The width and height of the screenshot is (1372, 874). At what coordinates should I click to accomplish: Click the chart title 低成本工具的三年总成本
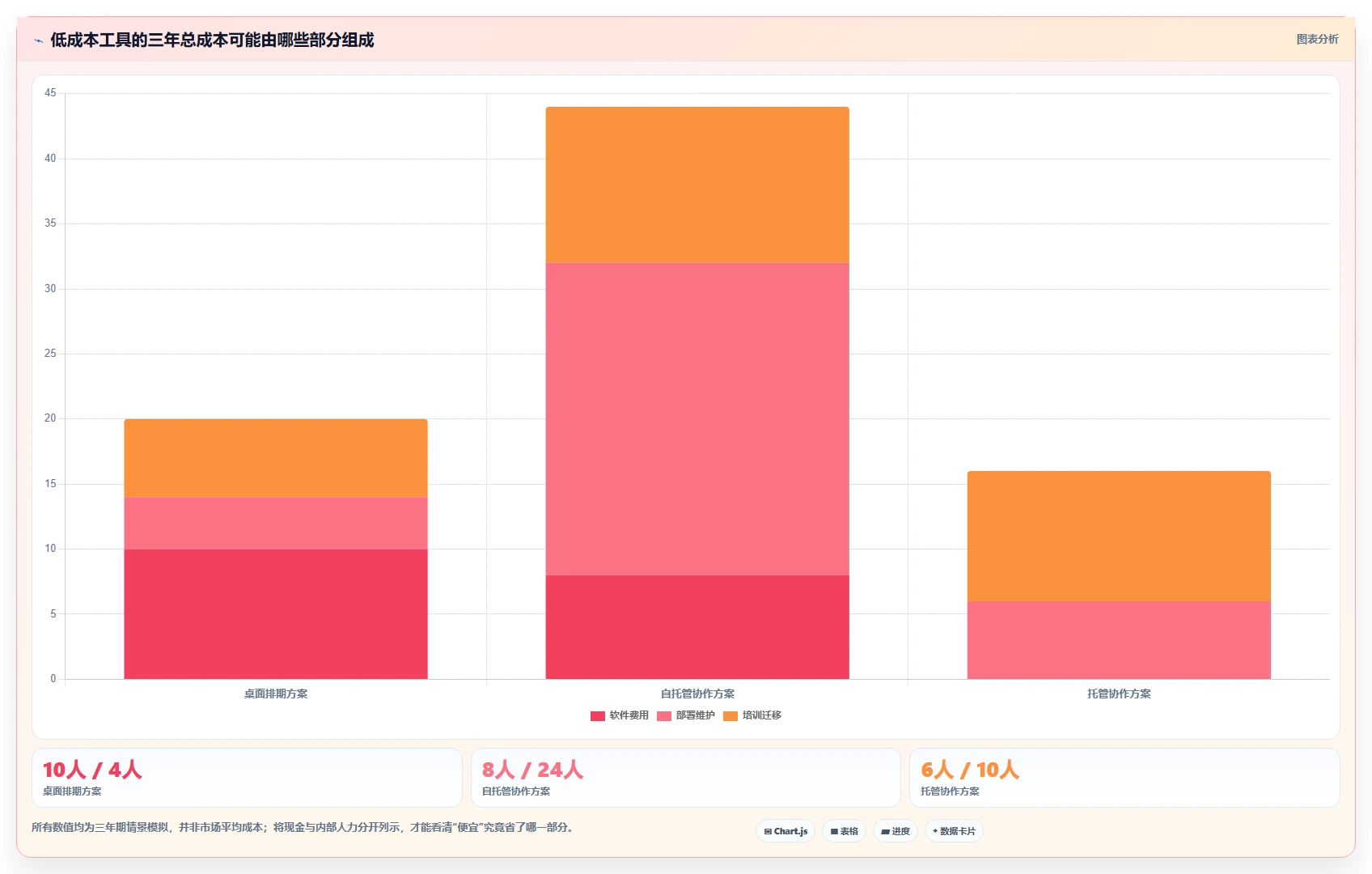pyautogui.click(x=212, y=40)
